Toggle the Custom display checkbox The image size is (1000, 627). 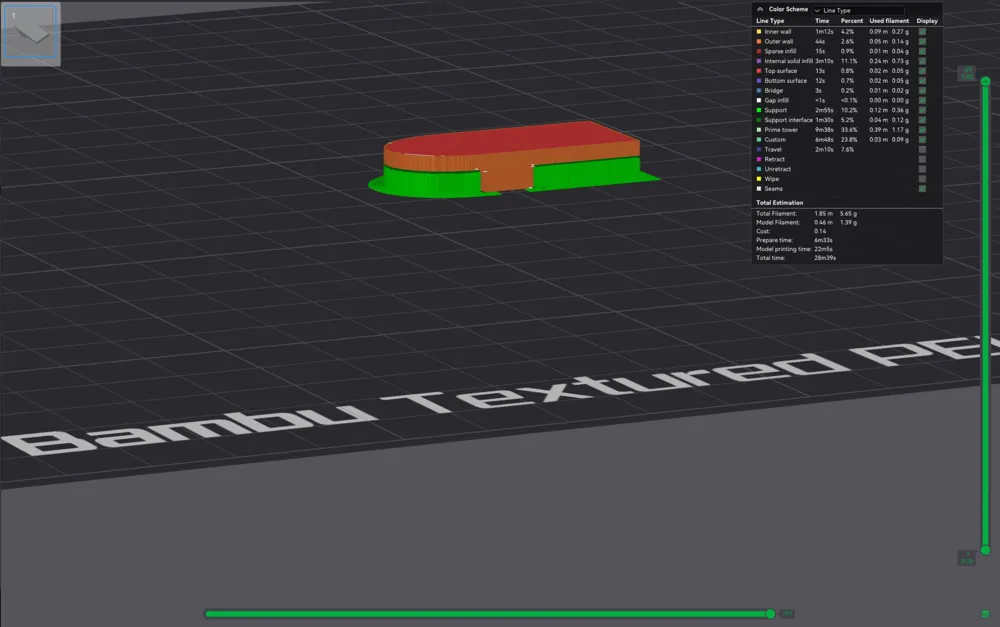pyautogui.click(x=922, y=140)
